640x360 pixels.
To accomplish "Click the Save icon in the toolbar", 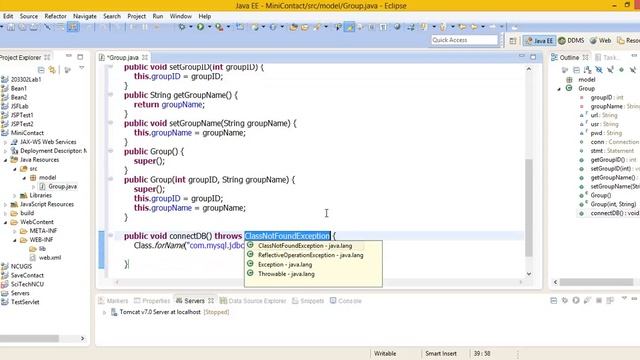I will point(11,27).
